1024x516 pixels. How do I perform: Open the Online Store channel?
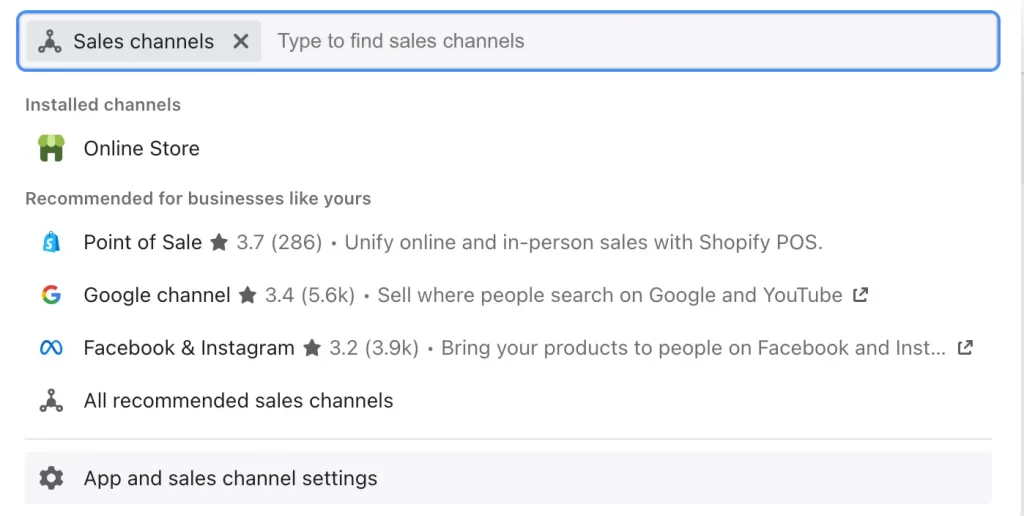(508, 148)
